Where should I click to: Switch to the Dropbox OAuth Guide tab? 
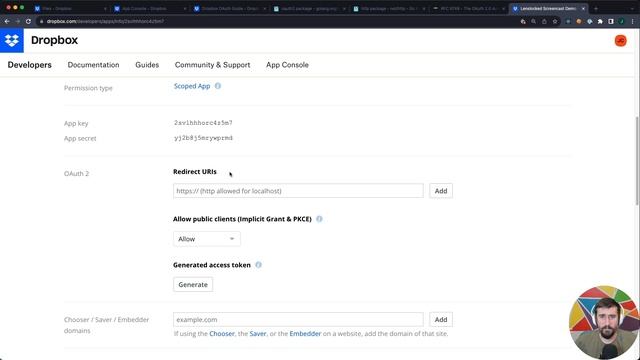pos(229,8)
